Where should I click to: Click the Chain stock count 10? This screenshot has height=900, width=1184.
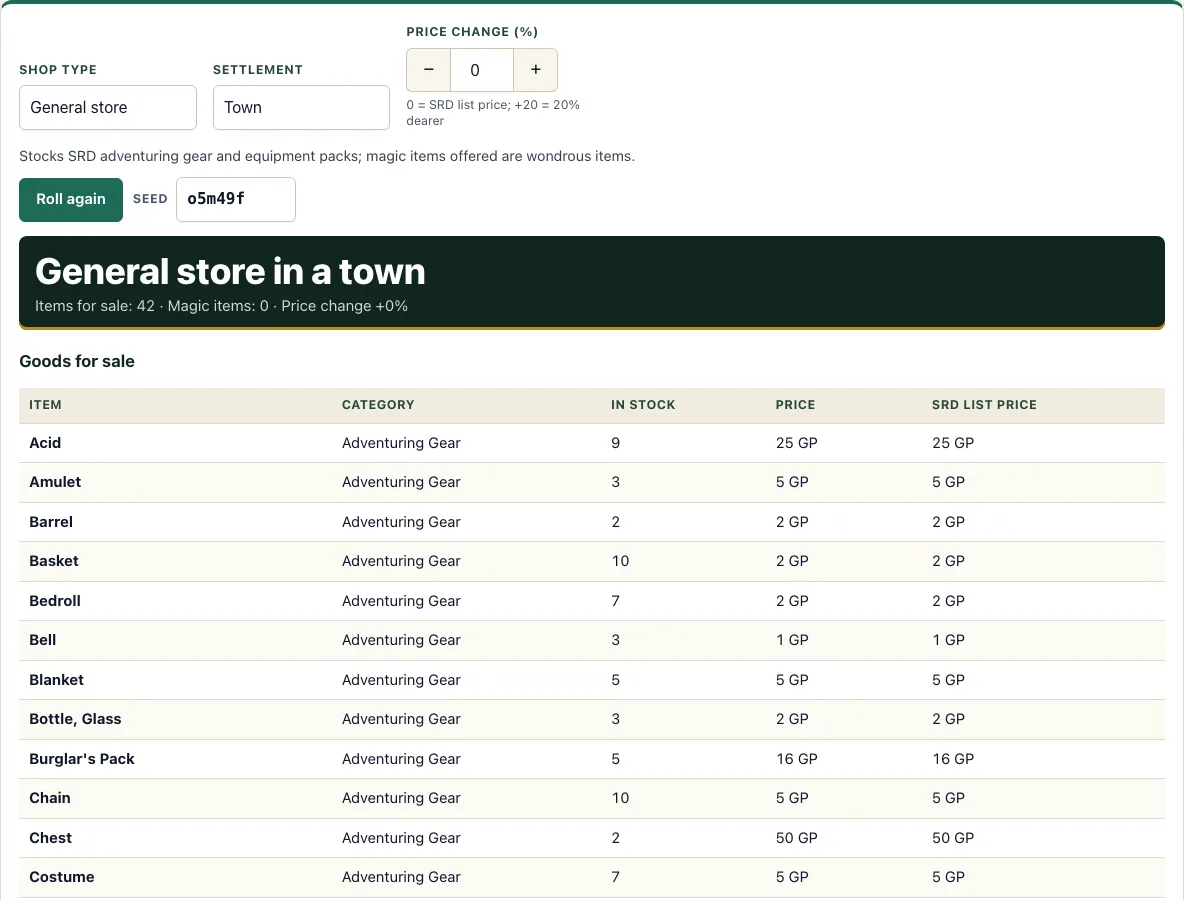pos(620,798)
